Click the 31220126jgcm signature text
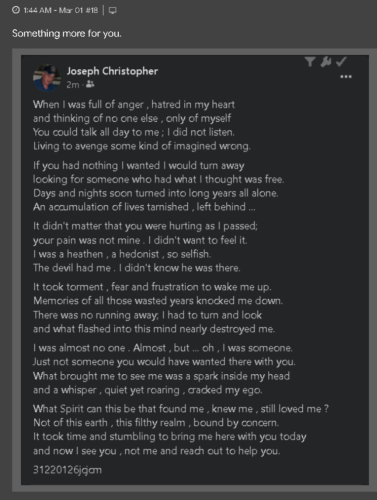The height and width of the screenshot is (500, 377). tap(67, 470)
